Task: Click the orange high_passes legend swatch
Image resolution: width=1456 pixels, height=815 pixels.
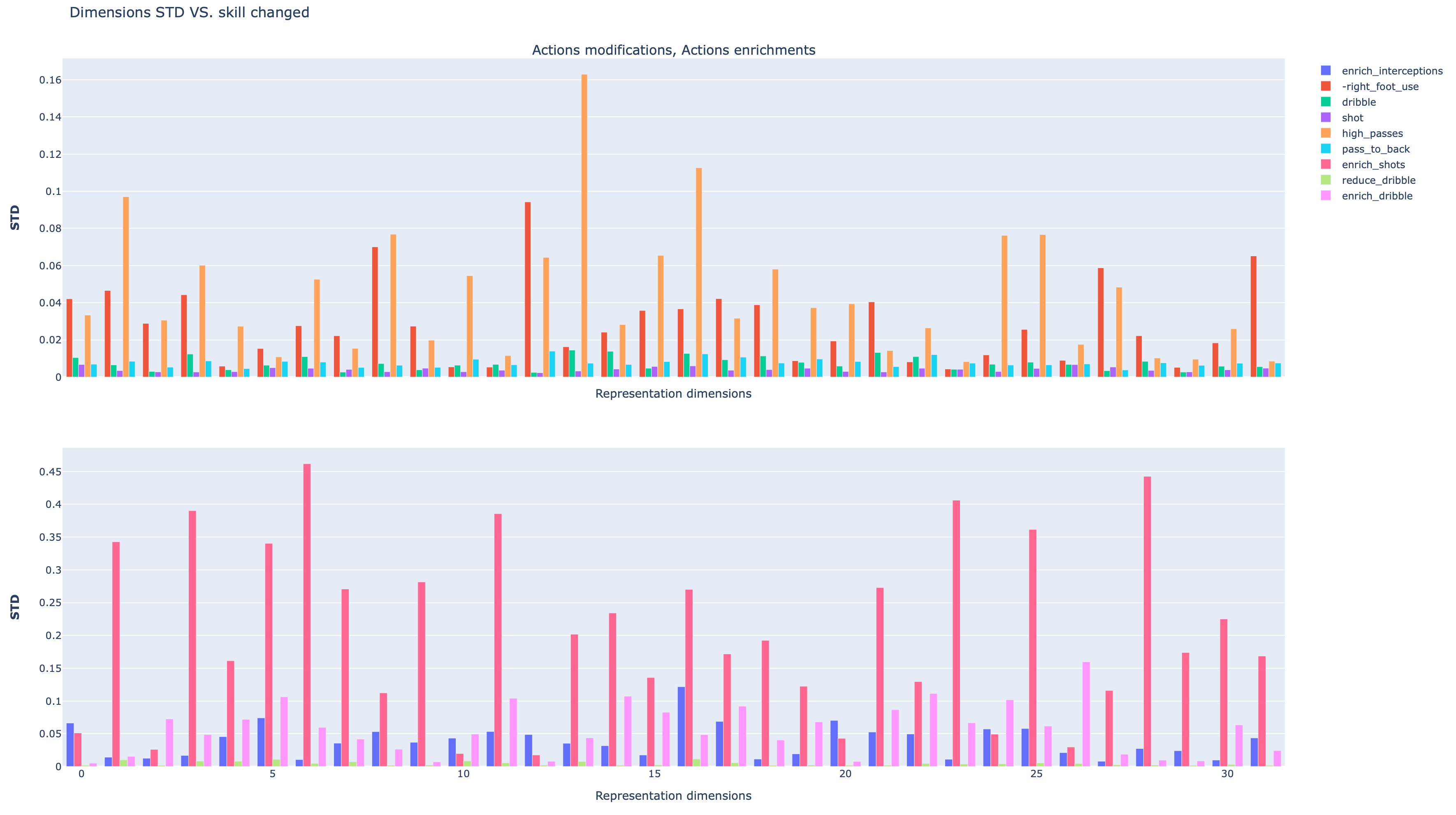Action: 1326,133
